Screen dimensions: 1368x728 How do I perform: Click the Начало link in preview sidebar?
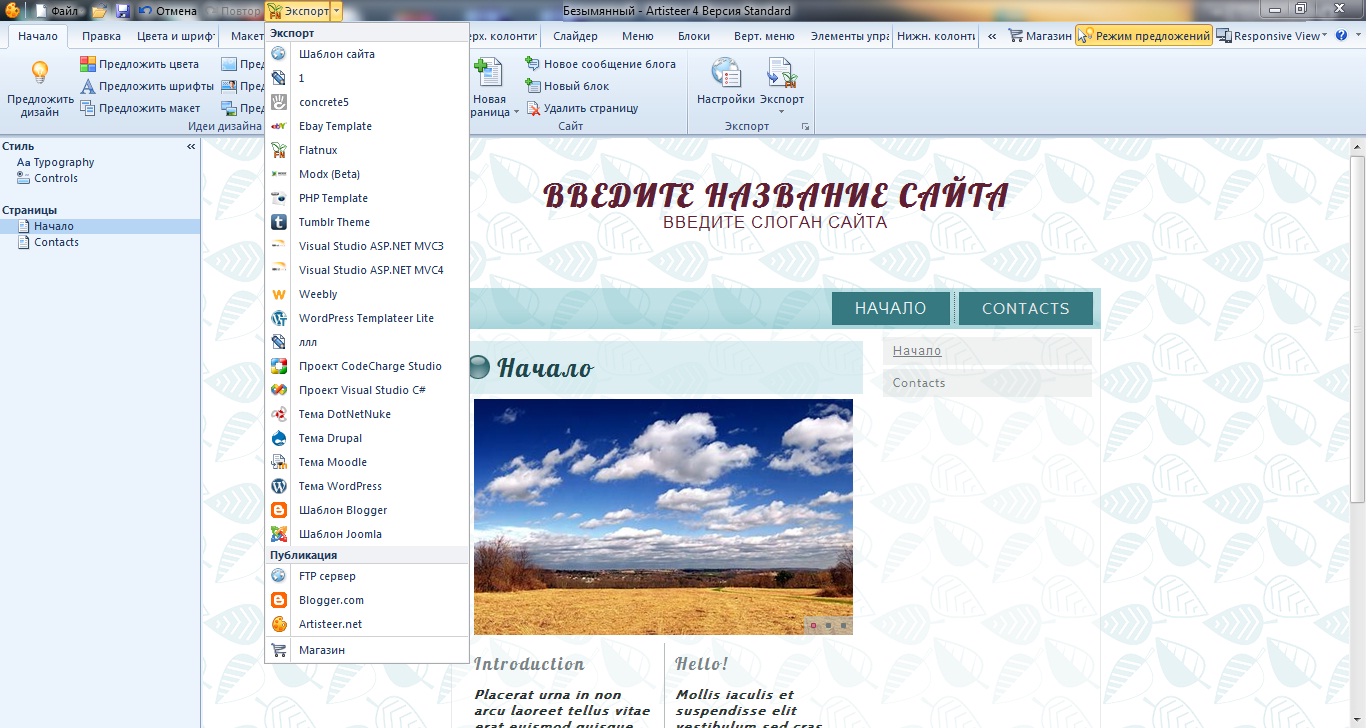[917, 351]
